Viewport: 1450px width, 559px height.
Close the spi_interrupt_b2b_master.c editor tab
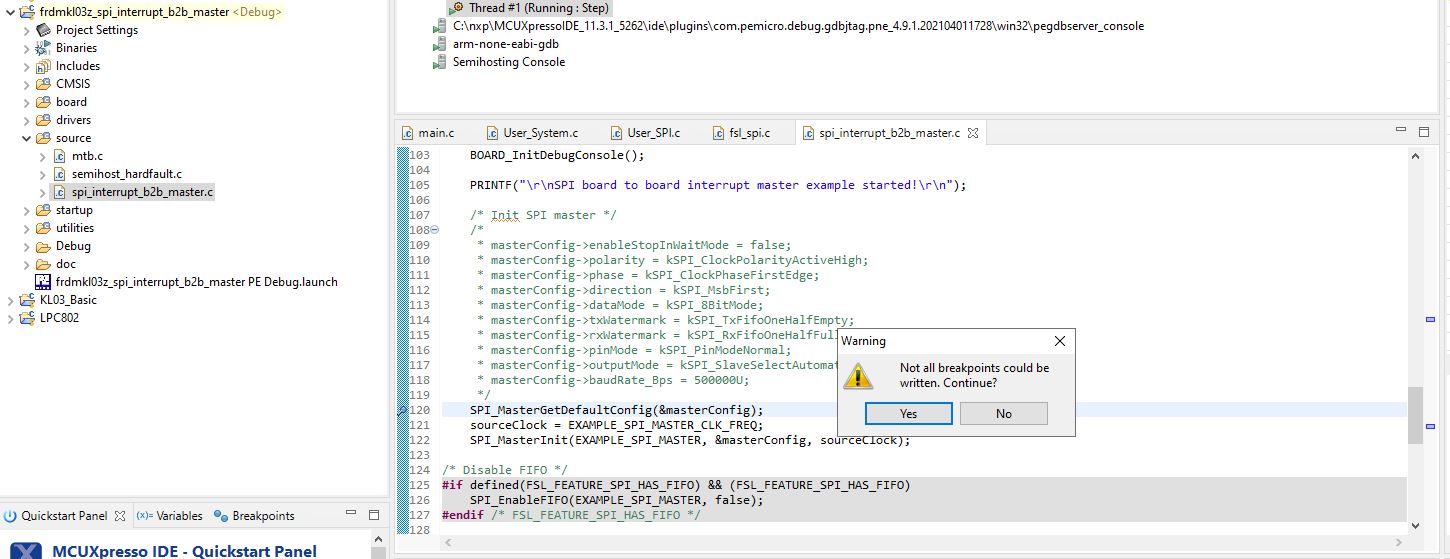pyautogui.click(x=973, y=132)
